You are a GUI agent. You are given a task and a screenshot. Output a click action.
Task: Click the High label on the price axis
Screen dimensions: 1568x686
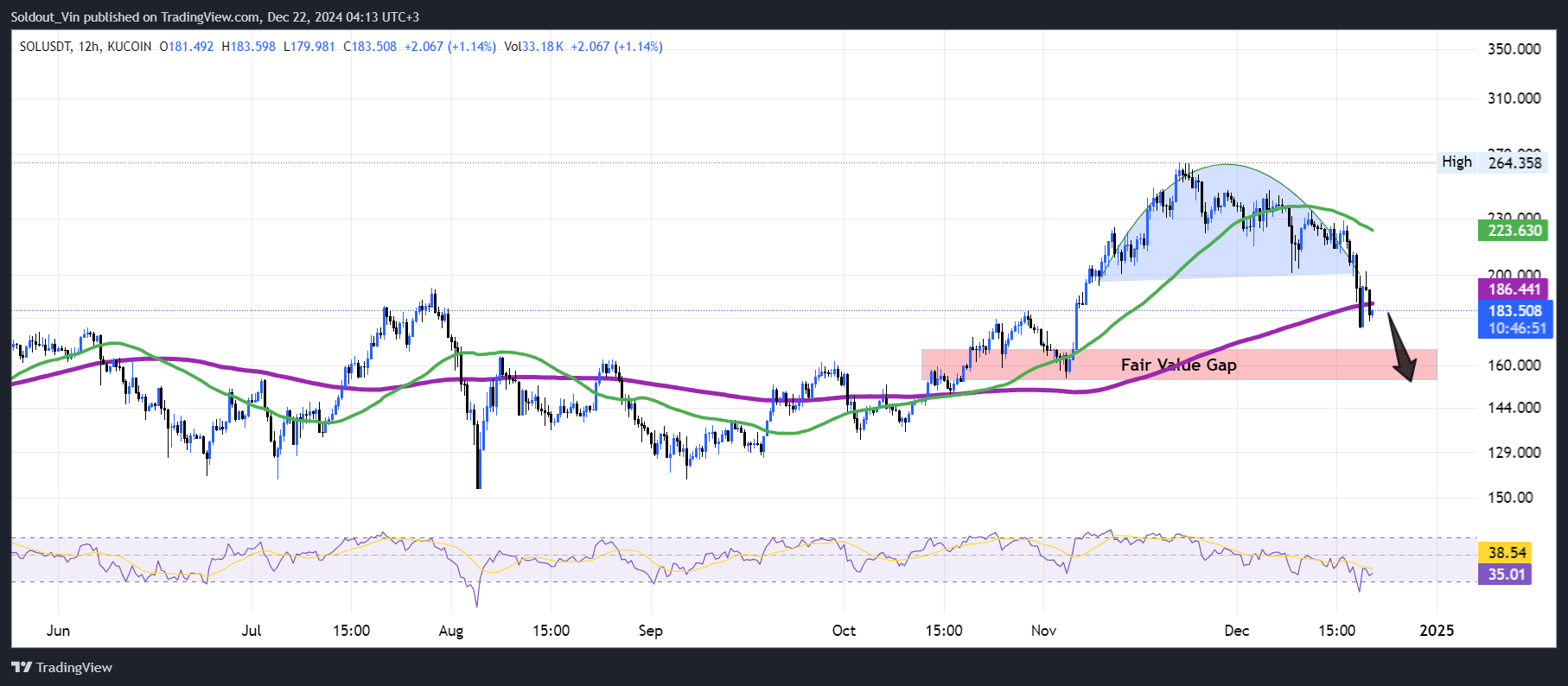(1456, 162)
